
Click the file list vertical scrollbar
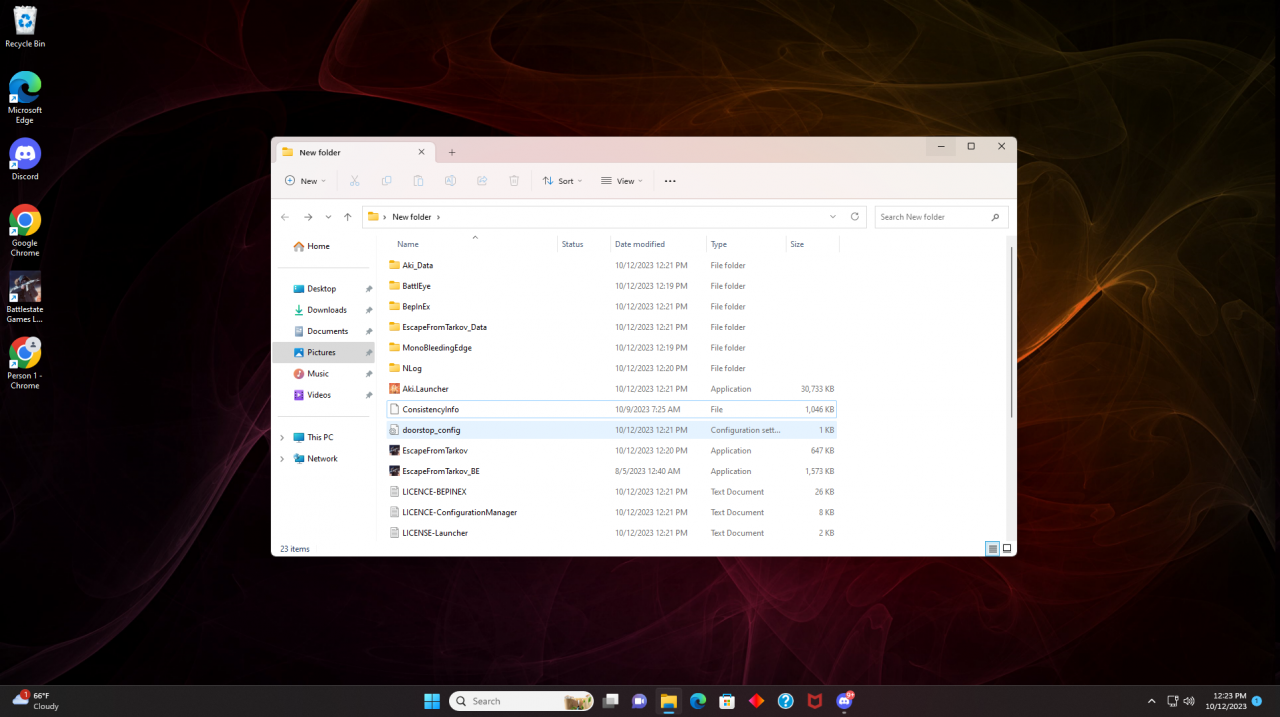(1012, 333)
